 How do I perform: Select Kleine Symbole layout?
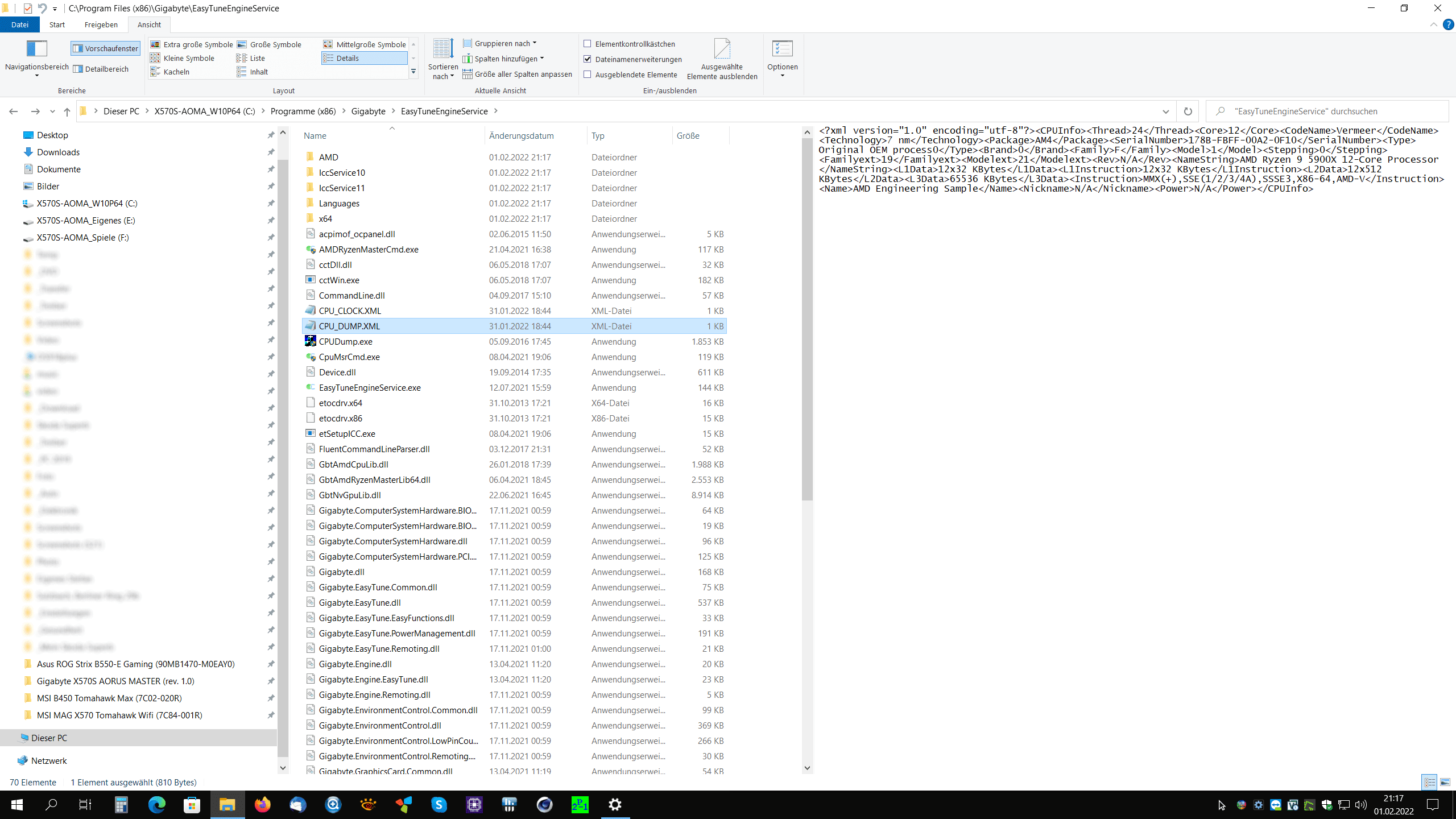click(x=183, y=58)
